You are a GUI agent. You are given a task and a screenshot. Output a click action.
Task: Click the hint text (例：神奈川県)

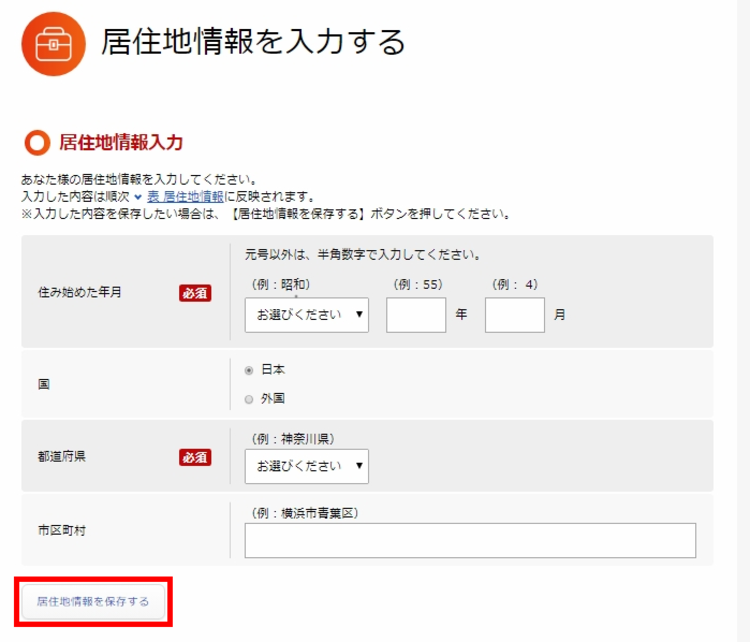coord(293,439)
